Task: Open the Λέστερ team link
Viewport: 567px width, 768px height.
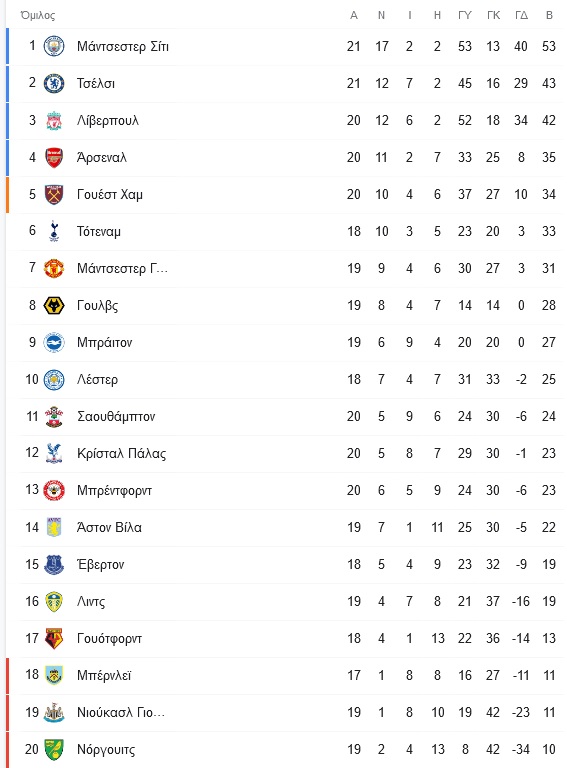Action: click(97, 380)
